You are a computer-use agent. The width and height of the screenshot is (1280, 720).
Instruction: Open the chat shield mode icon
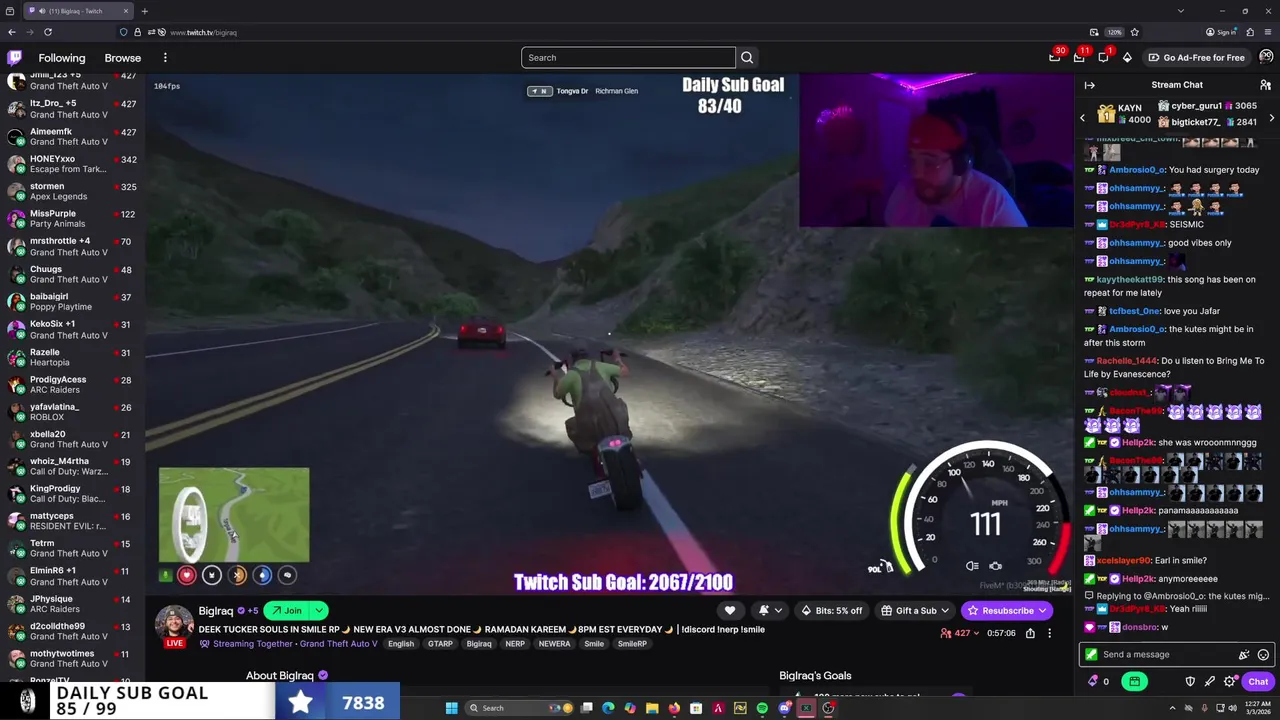click(1190, 682)
